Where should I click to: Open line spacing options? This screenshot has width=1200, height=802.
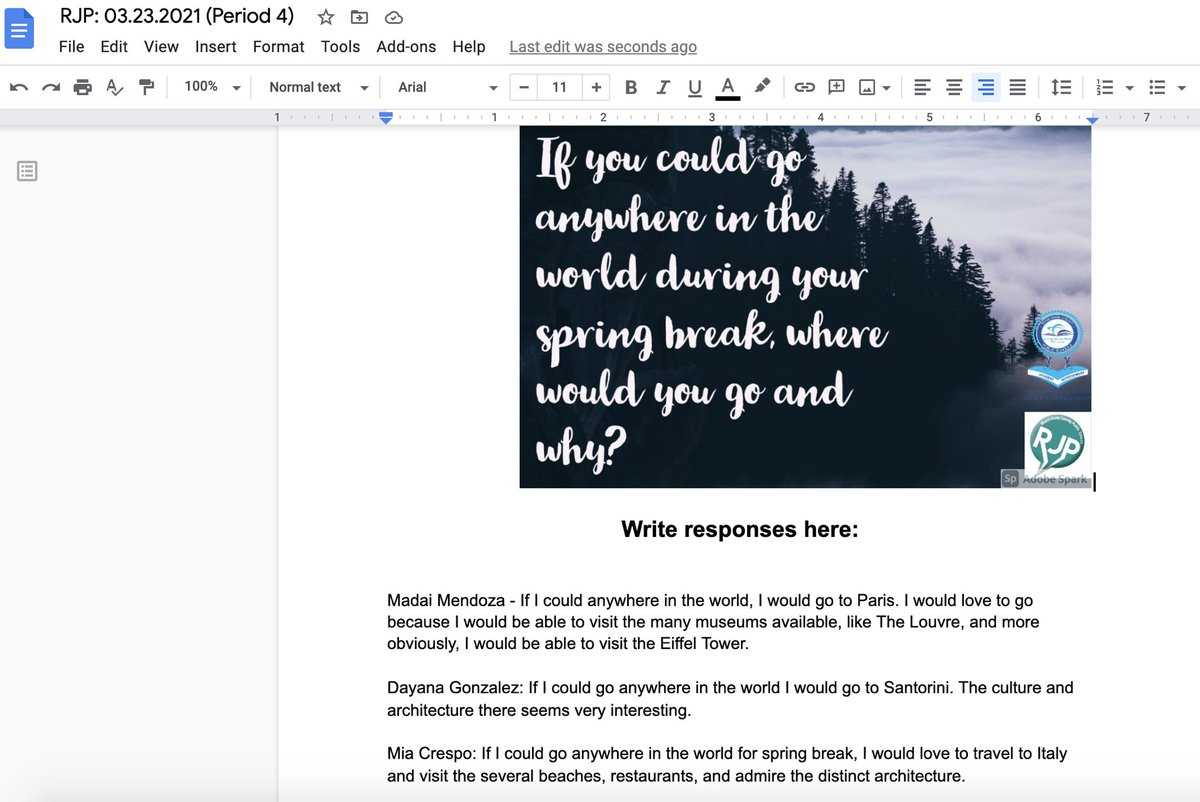tap(1061, 88)
